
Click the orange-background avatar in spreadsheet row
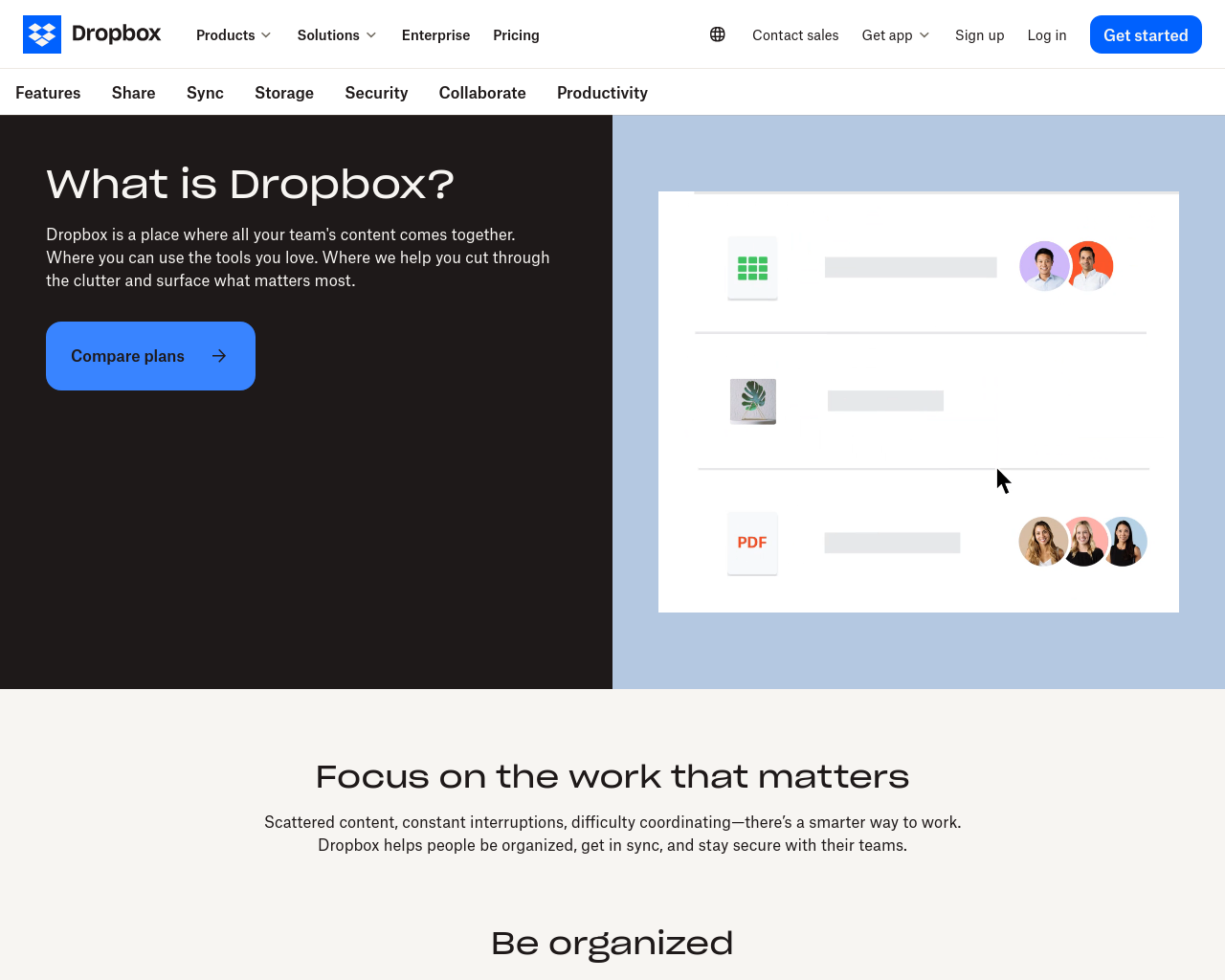coord(1091,266)
